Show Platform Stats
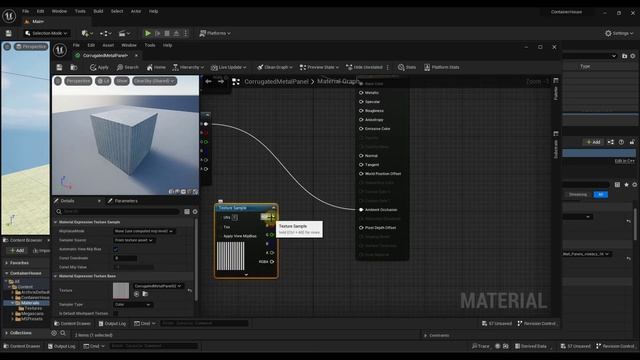This screenshot has height=360, width=640. [442, 67]
